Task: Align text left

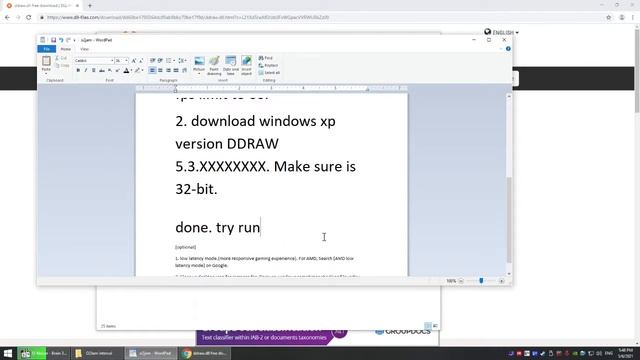Action: coord(152,70)
